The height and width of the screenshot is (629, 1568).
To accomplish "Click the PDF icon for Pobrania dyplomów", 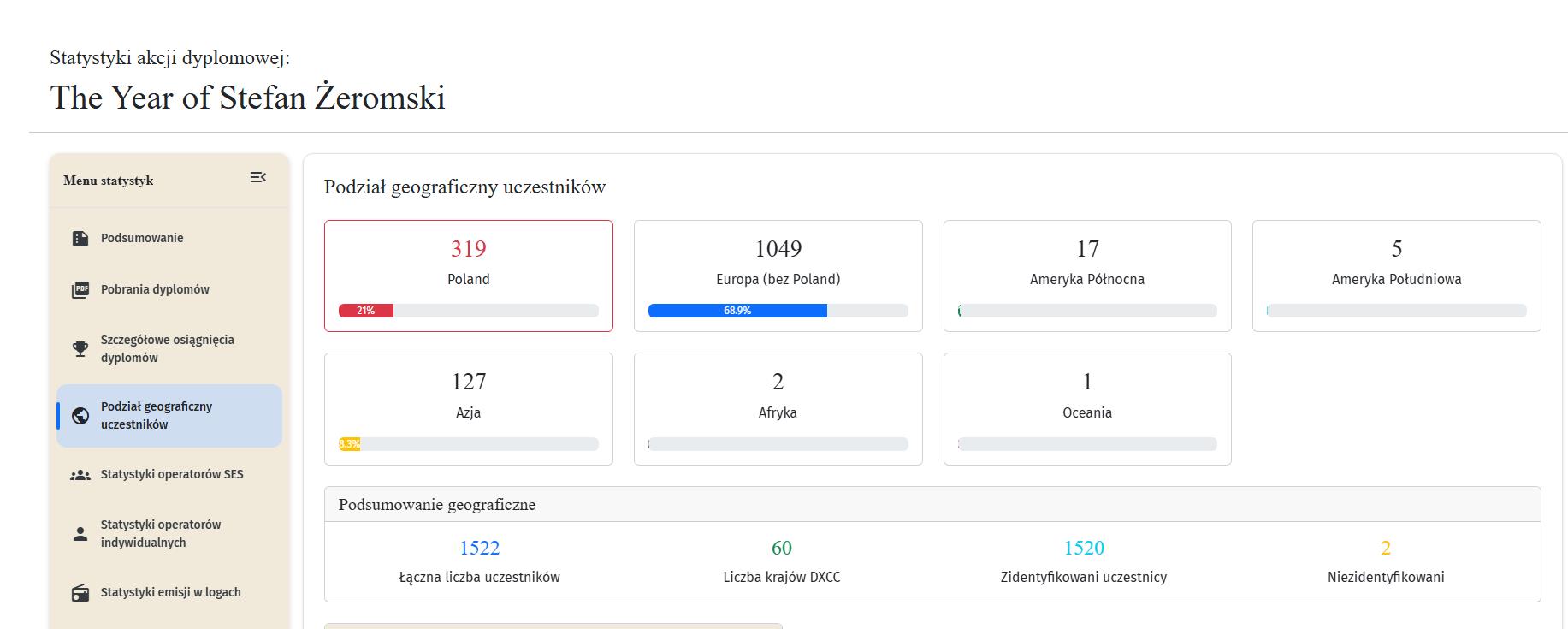I will click(80, 290).
